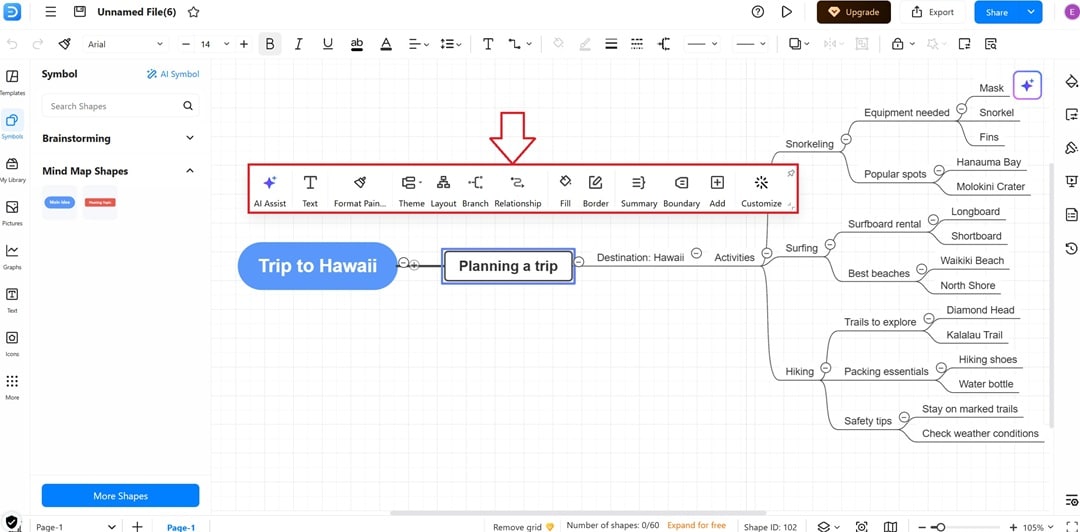Viewport: 1080px width, 532px height.
Task: Insert a Summary on the topic
Action: coord(638,191)
